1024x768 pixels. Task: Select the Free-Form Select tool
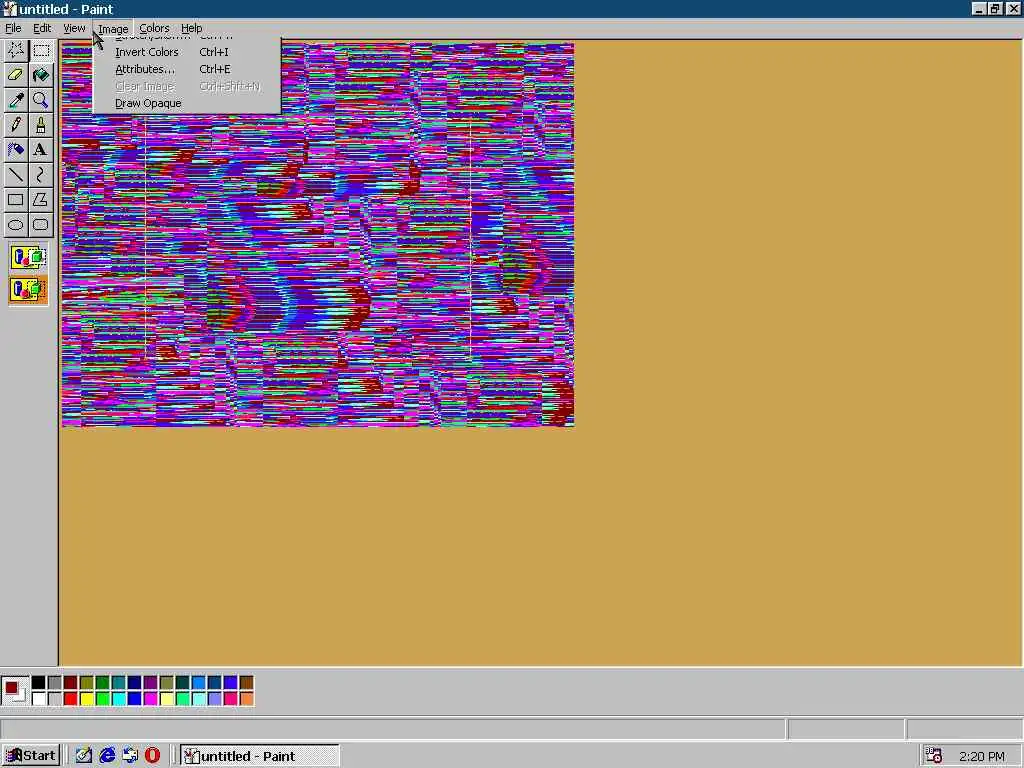(x=16, y=50)
